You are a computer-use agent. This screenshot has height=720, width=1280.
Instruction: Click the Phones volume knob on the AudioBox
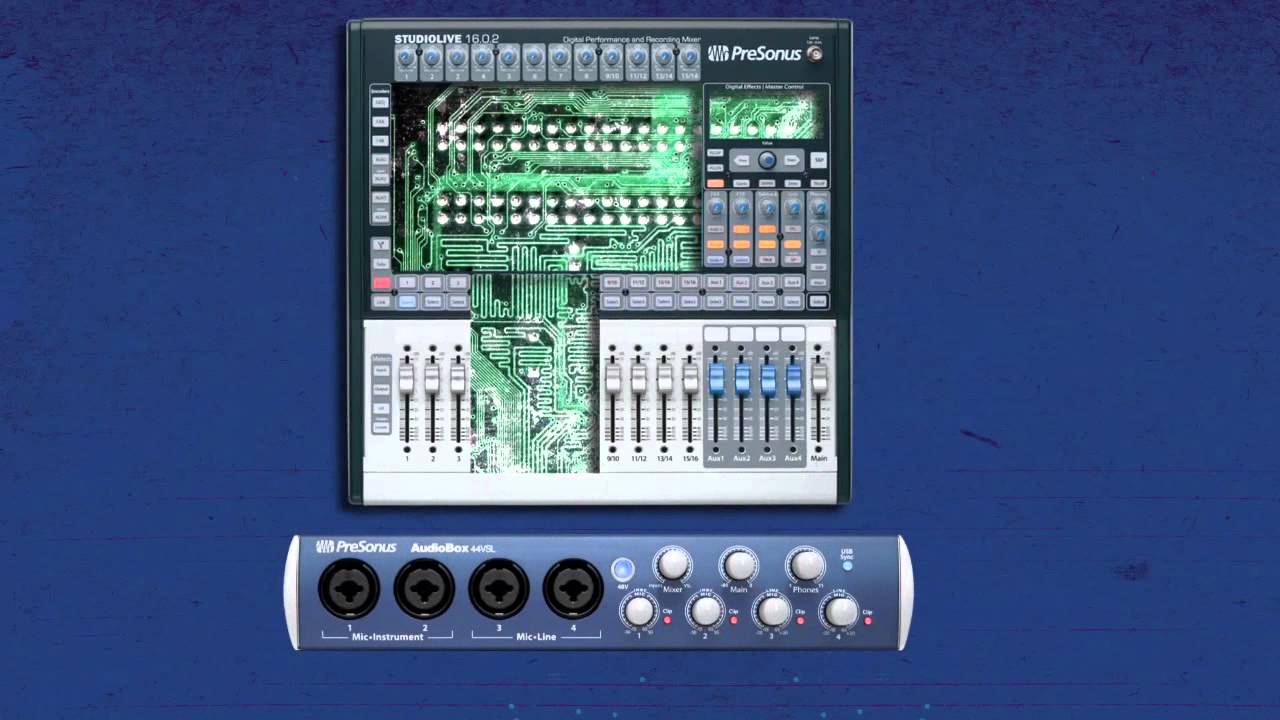coord(806,565)
